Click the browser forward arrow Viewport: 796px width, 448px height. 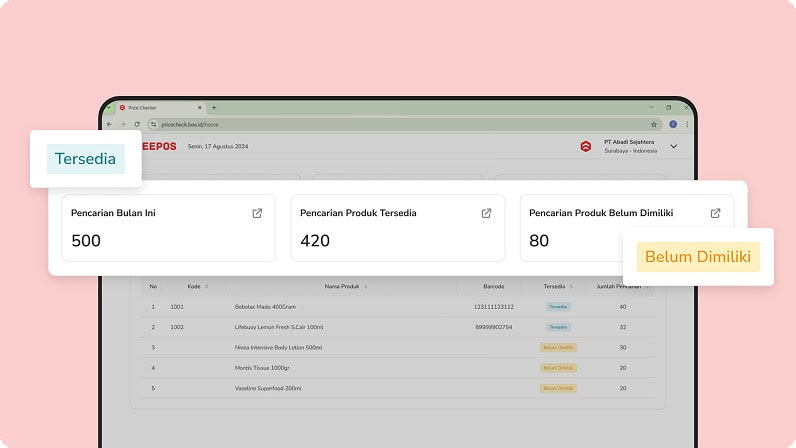pyautogui.click(x=123, y=124)
